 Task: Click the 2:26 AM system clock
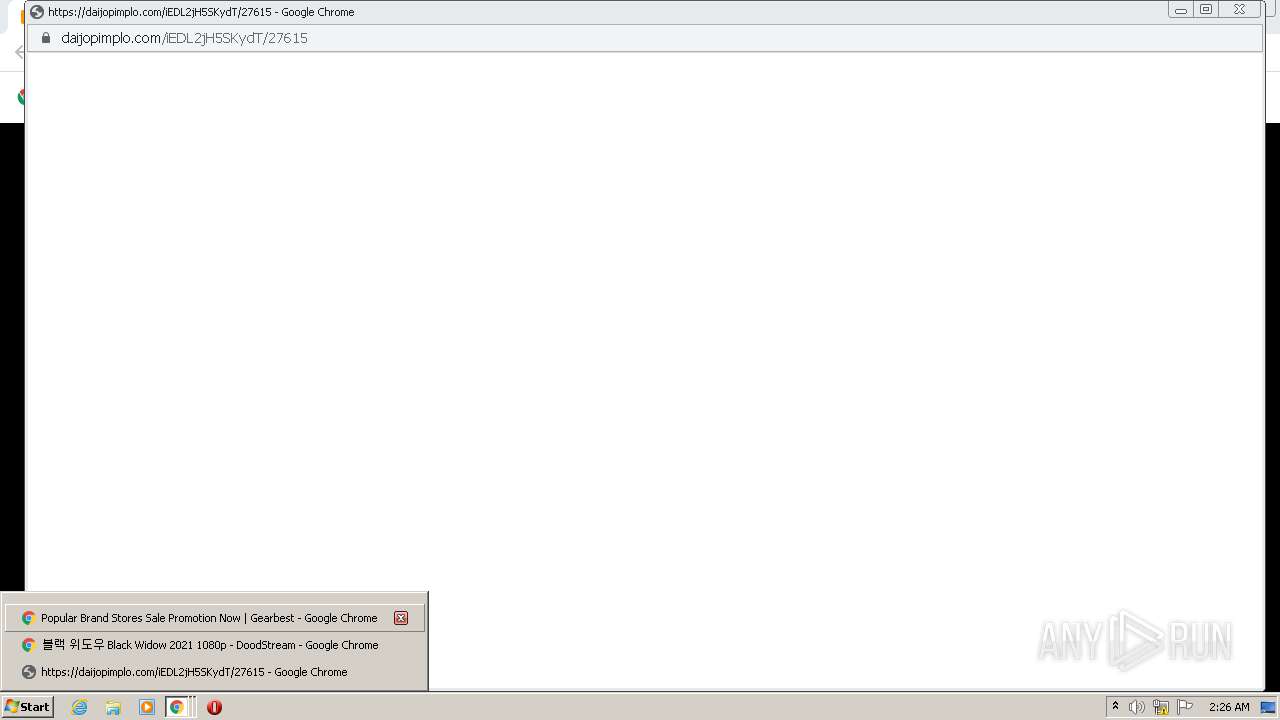click(1229, 707)
